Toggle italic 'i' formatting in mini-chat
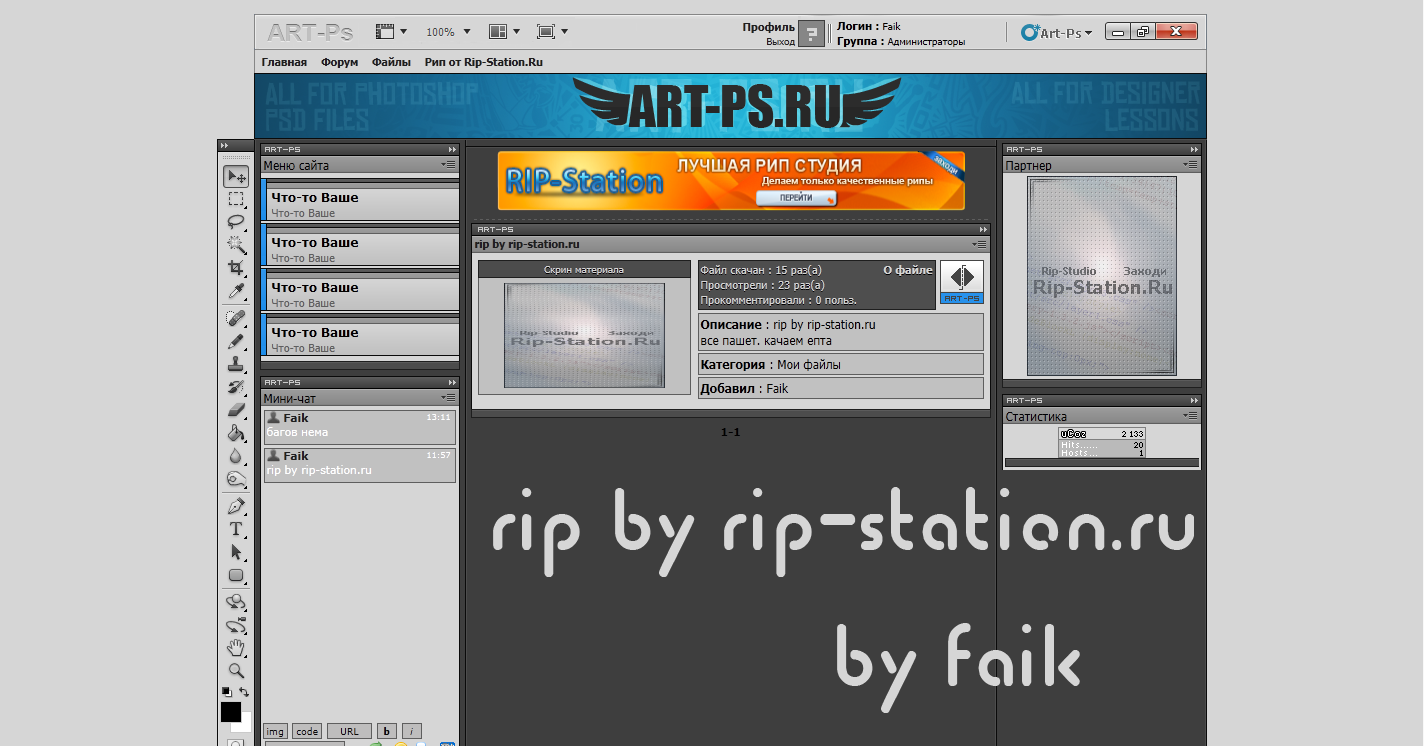The width and height of the screenshot is (1424, 746). 412,731
